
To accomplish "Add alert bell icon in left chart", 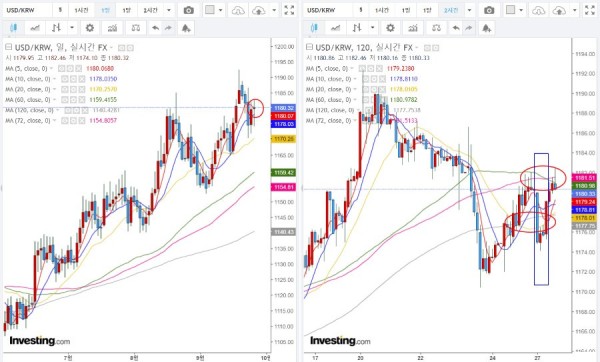I will point(186,28).
